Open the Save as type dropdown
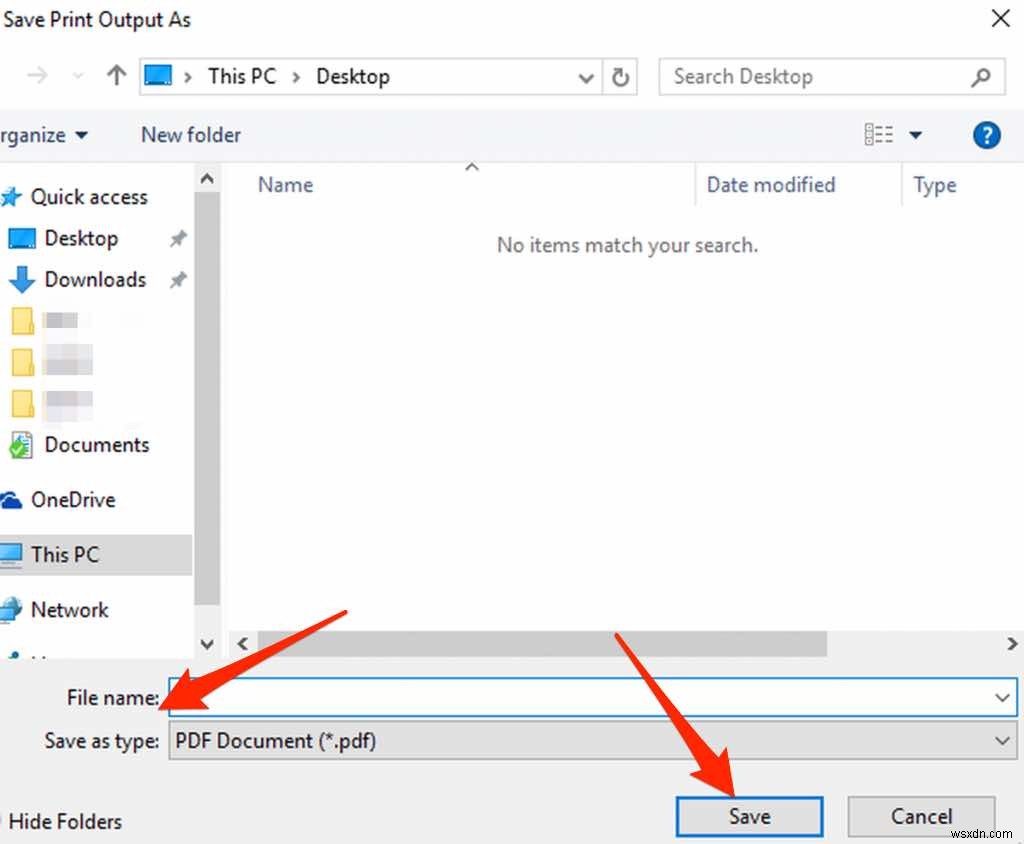This screenshot has width=1024, height=844. [x=1003, y=740]
